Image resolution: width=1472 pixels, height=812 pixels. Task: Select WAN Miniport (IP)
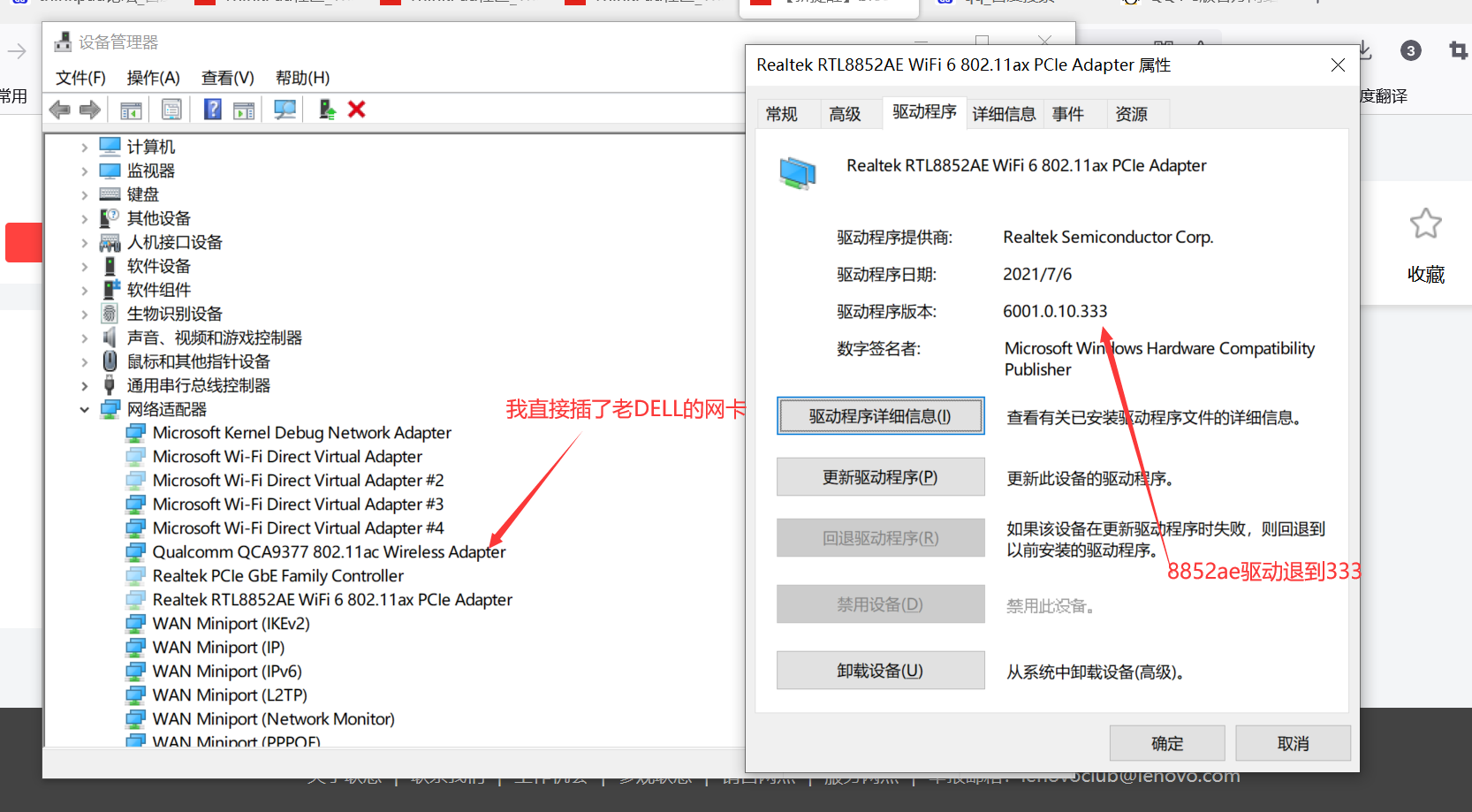pyautogui.click(x=218, y=648)
